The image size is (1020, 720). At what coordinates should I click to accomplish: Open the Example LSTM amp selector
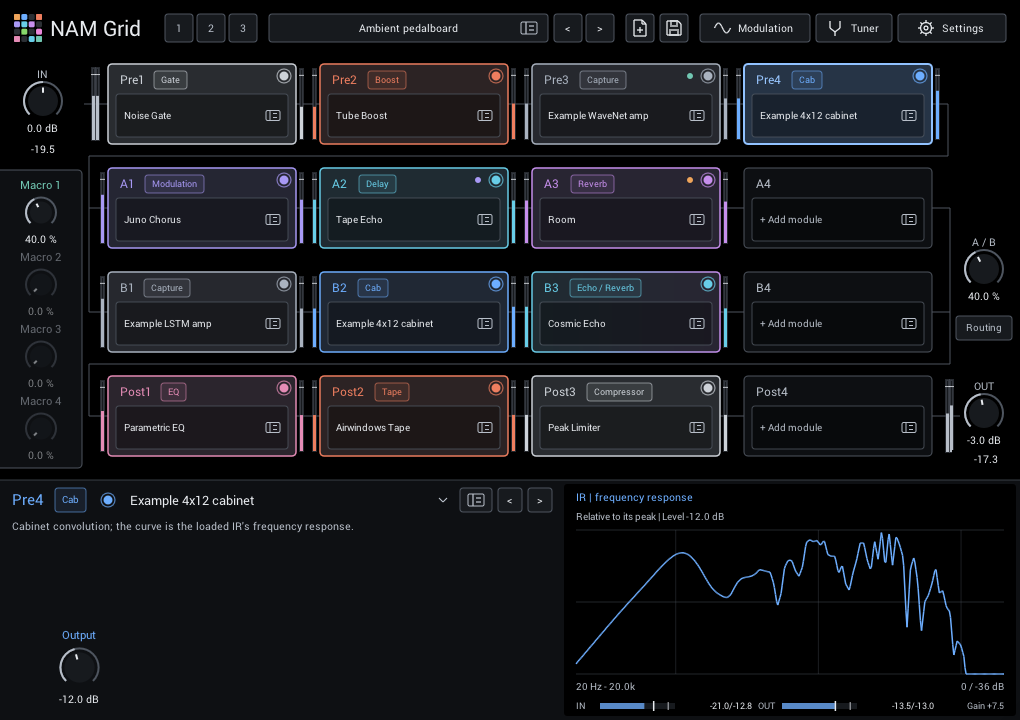(x=202, y=324)
